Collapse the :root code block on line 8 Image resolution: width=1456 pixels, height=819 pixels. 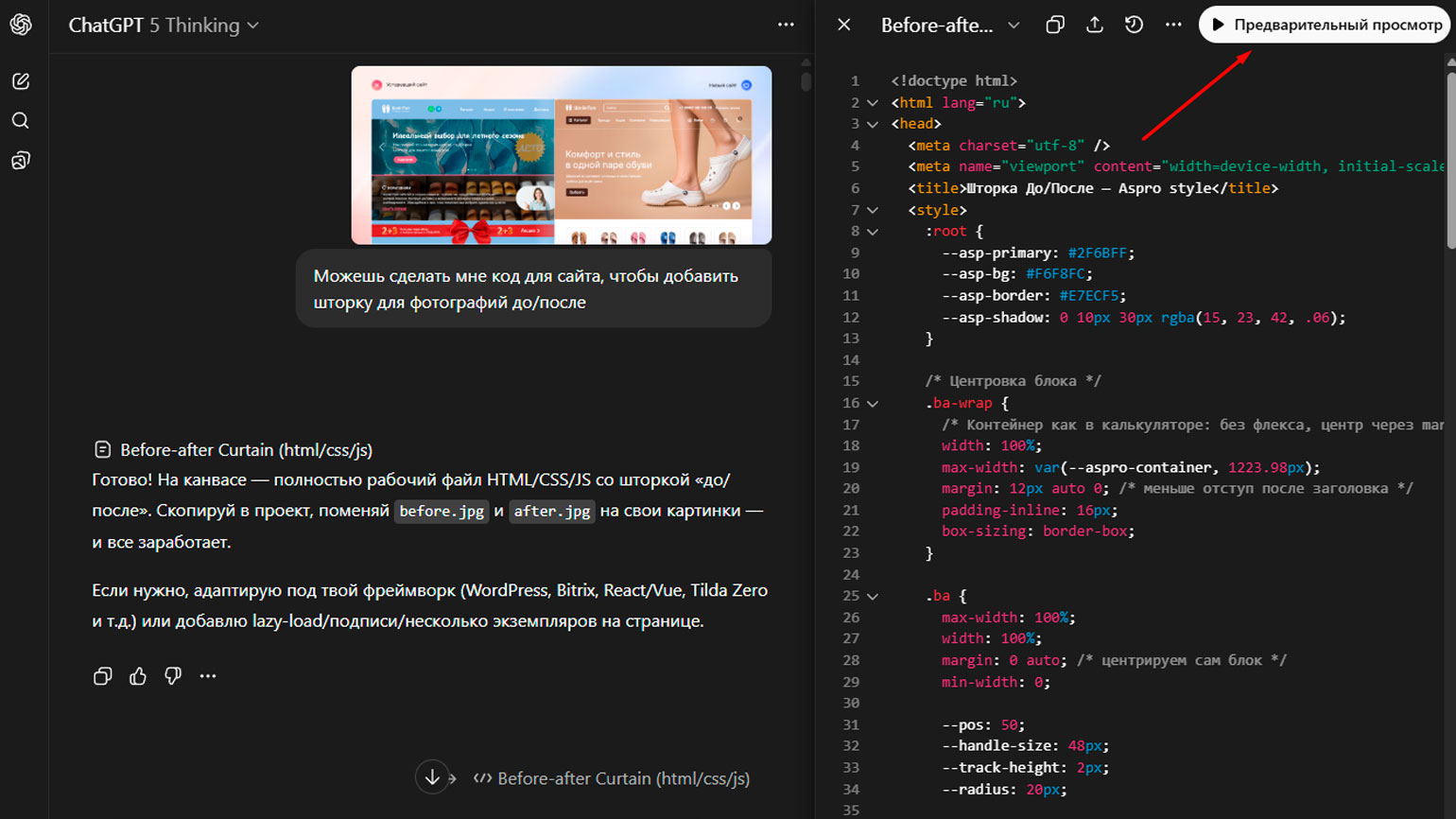(x=873, y=232)
